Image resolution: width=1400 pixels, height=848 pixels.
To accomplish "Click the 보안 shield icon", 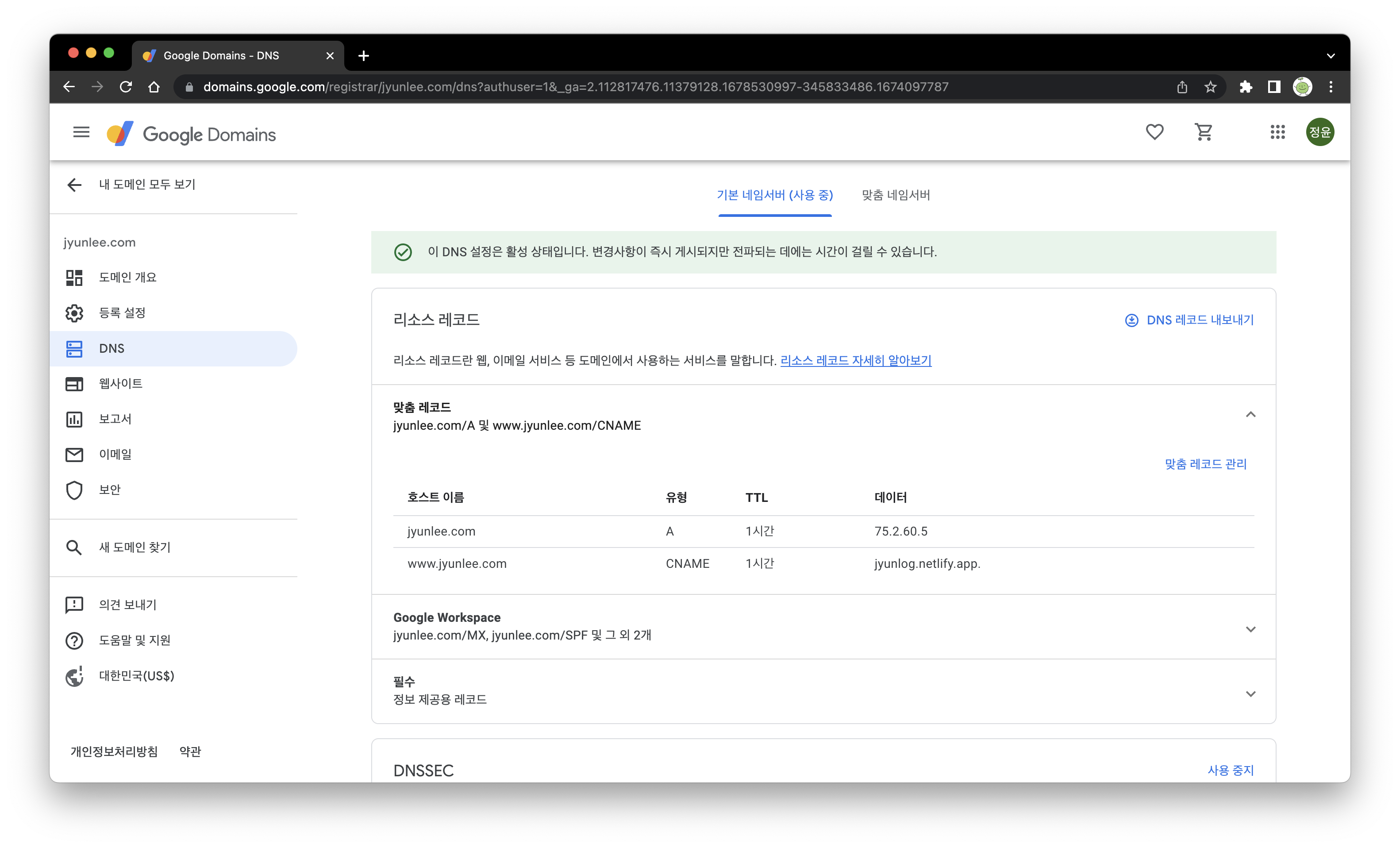I will tap(74, 490).
